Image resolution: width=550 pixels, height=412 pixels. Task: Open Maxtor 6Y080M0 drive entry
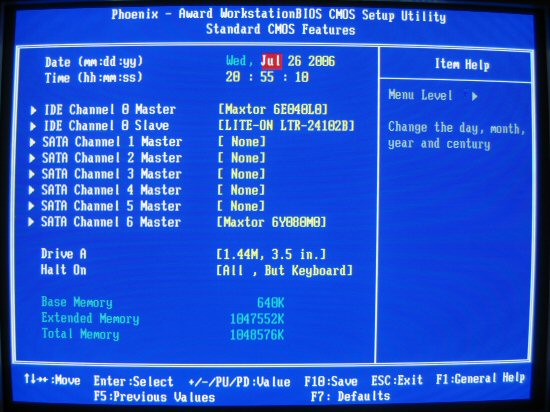coord(271,222)
